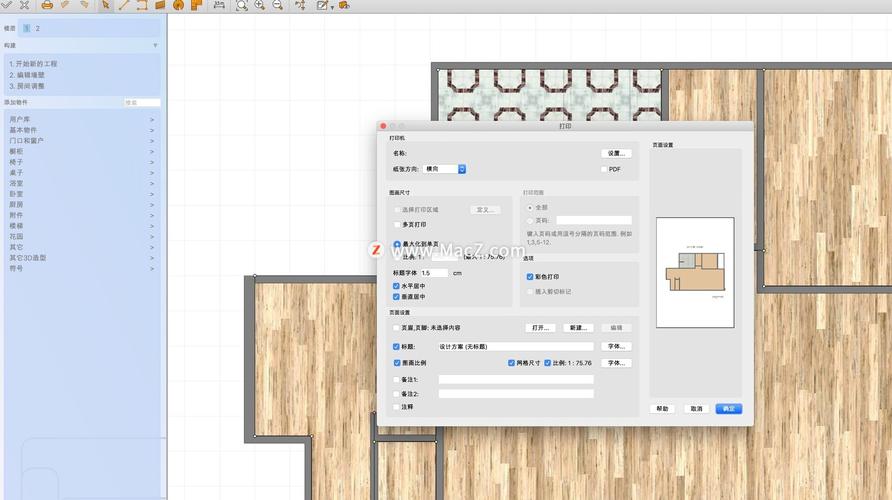Click the dimension measurement icon in toolbar

point(218,5)
